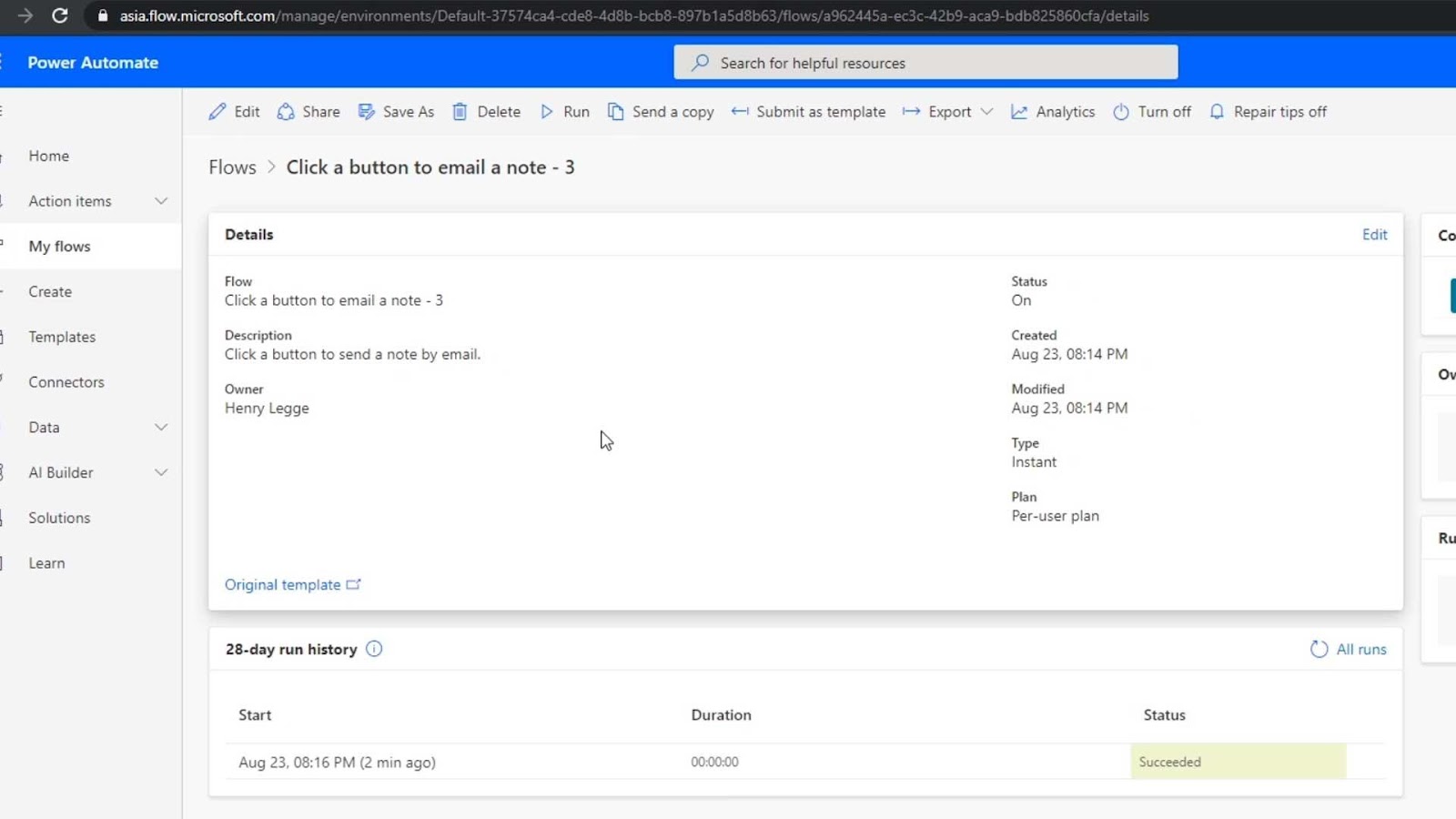Open the Original template link

click(x=283, y=584)
